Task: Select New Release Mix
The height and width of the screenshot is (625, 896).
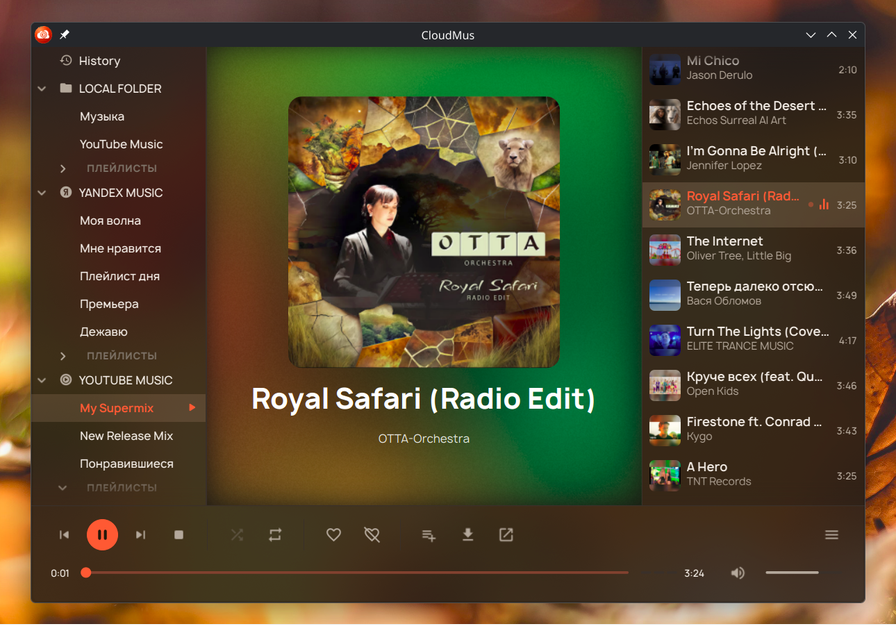Action: click(x=126, y=436)
